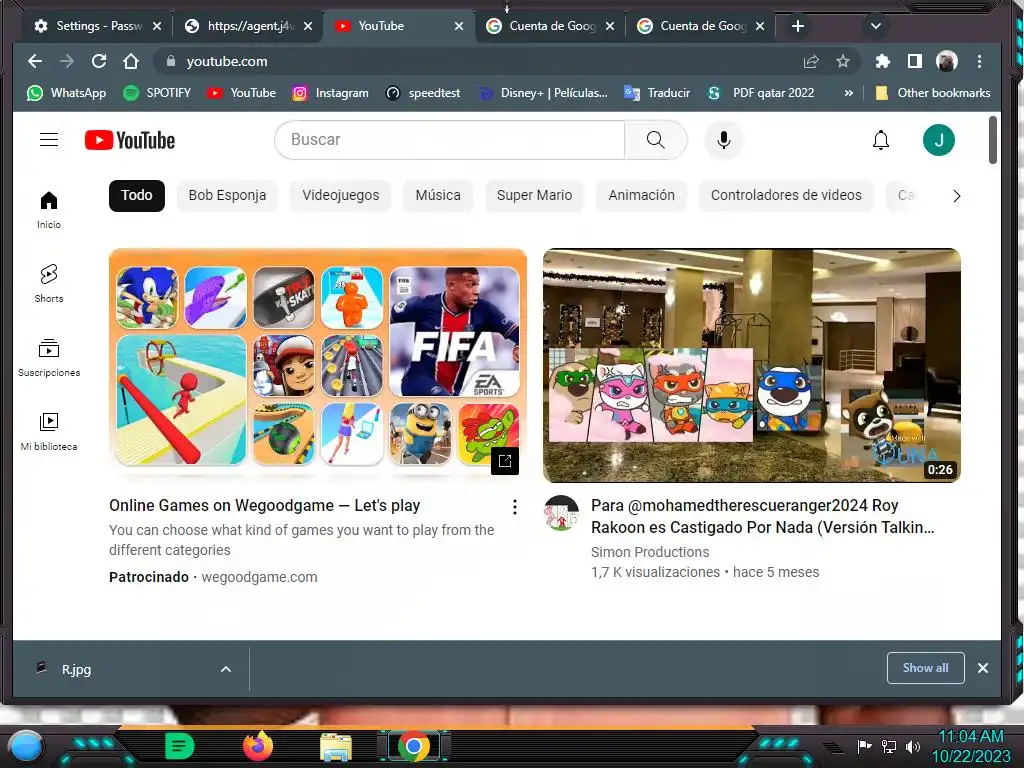1024x768 pixels.
Task: Open the new tab plus button
Action: click(x=797, y=26)
